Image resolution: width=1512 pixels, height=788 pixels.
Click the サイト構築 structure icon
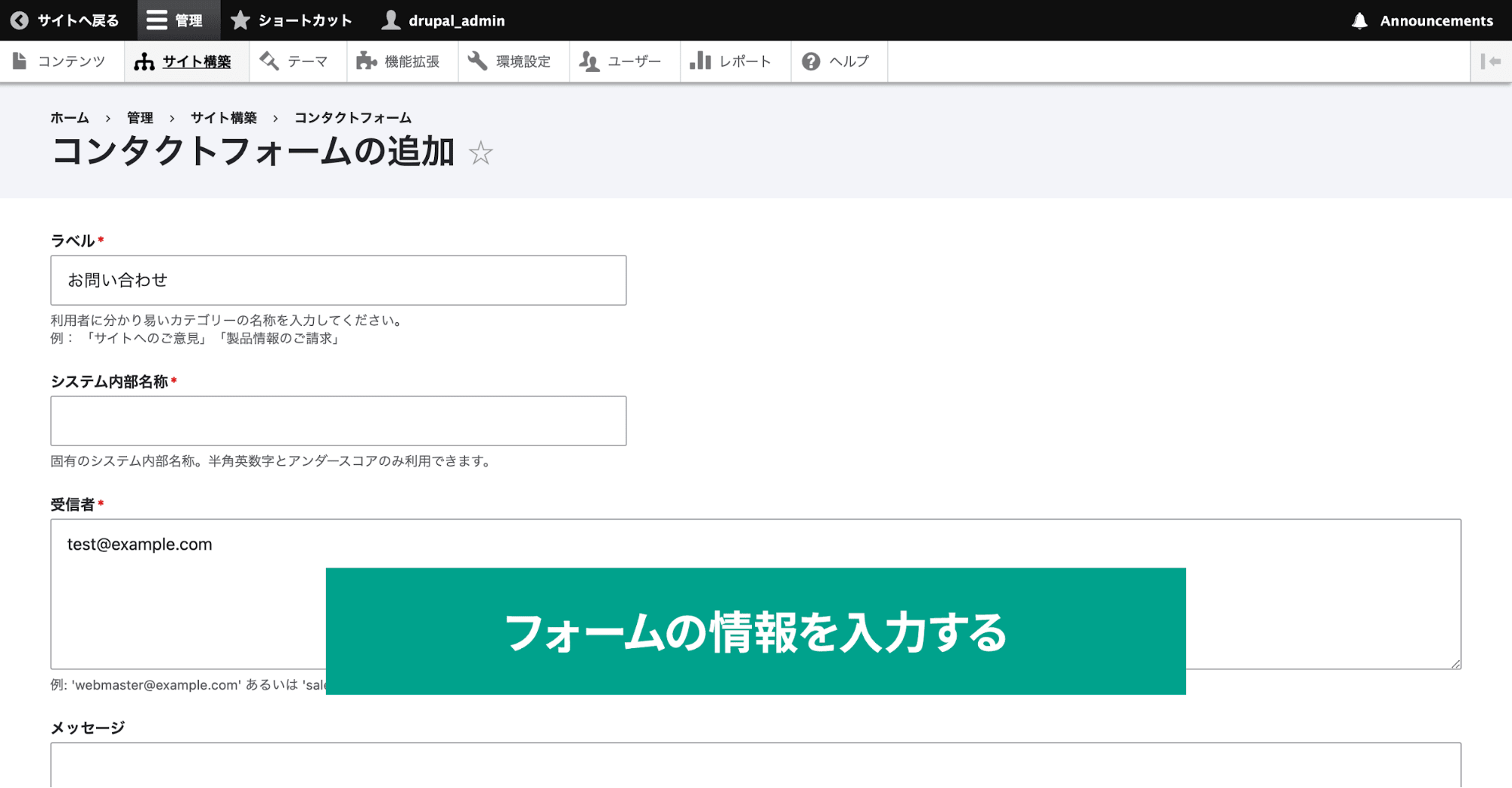(x=144, y=61)
